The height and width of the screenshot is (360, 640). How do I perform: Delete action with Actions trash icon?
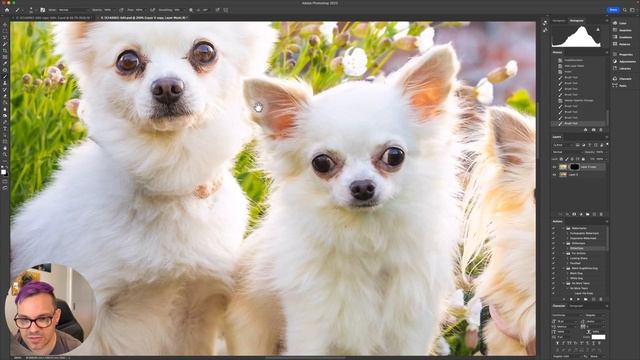pos(601,299)
